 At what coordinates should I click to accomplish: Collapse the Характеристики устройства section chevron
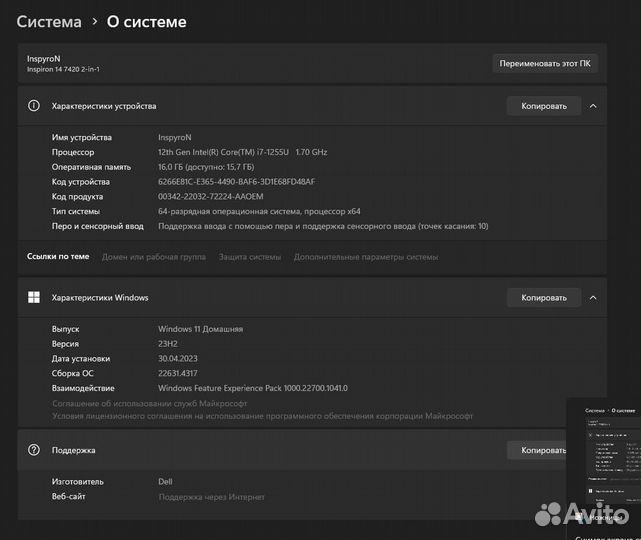pyautogui.click(x=593, y=106)
